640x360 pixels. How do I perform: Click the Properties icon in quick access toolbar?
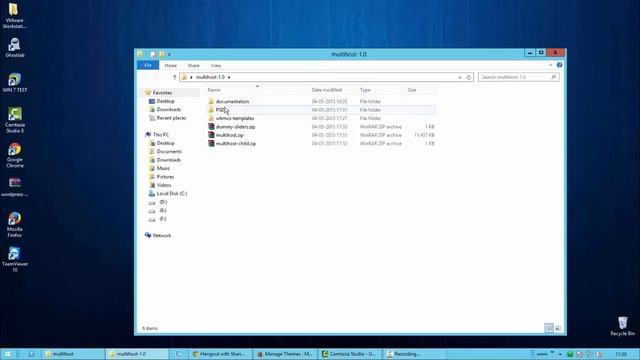(153, 54)
